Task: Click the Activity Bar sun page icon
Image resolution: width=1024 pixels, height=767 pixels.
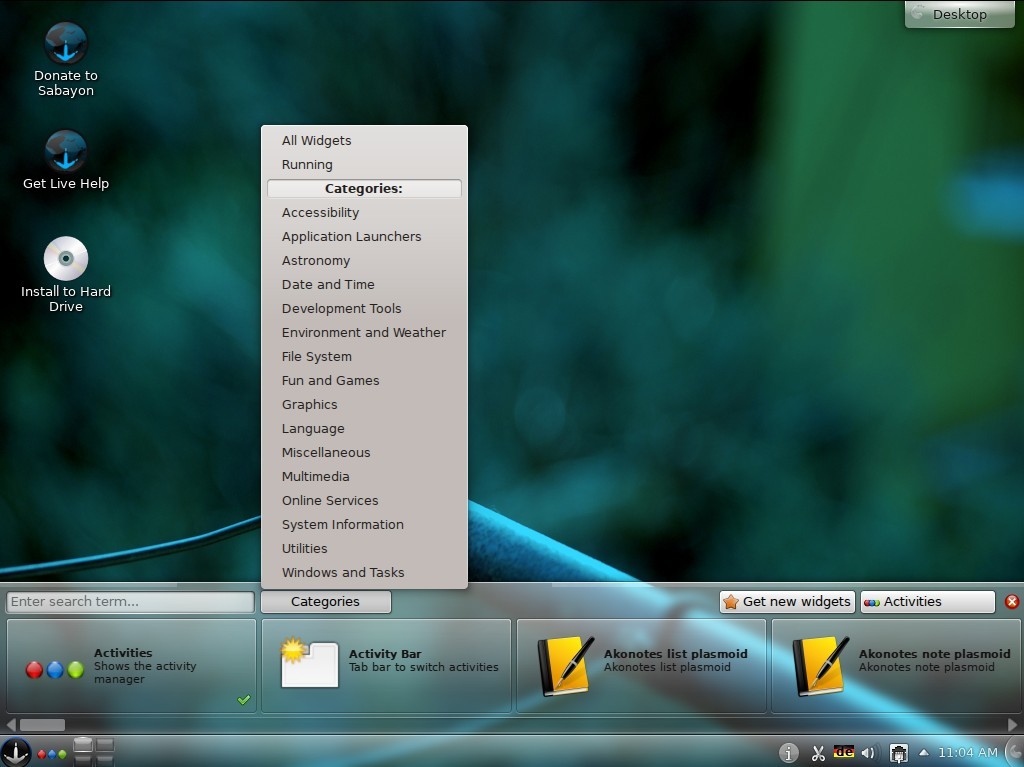Action: point(309,663)
